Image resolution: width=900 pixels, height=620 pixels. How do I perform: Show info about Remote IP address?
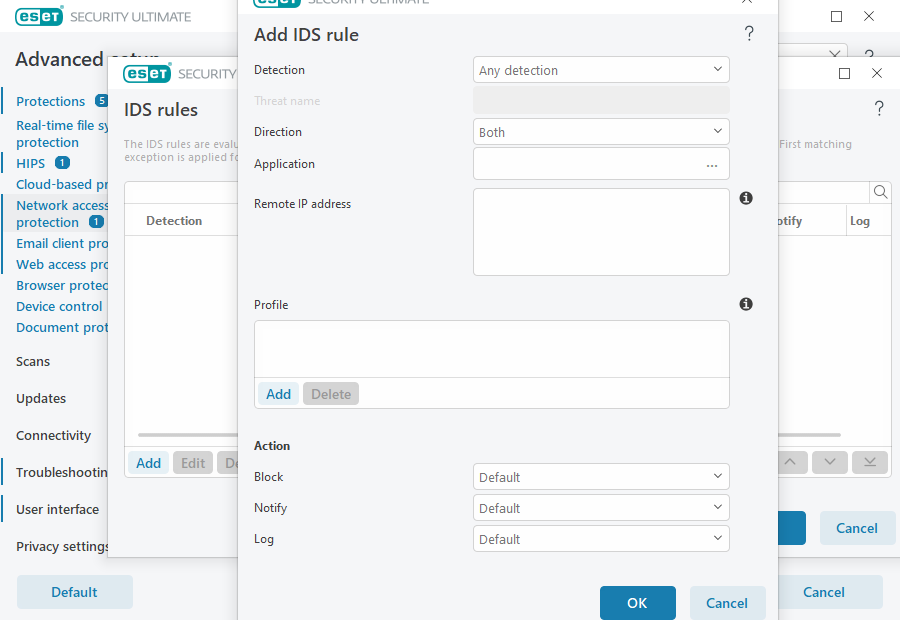pyautogui.click(x=746, y=198)
